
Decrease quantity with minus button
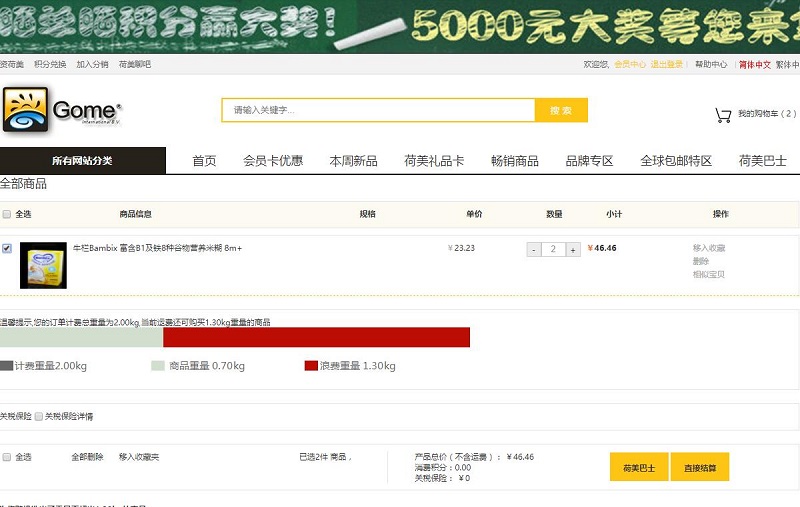coord(534,249)
